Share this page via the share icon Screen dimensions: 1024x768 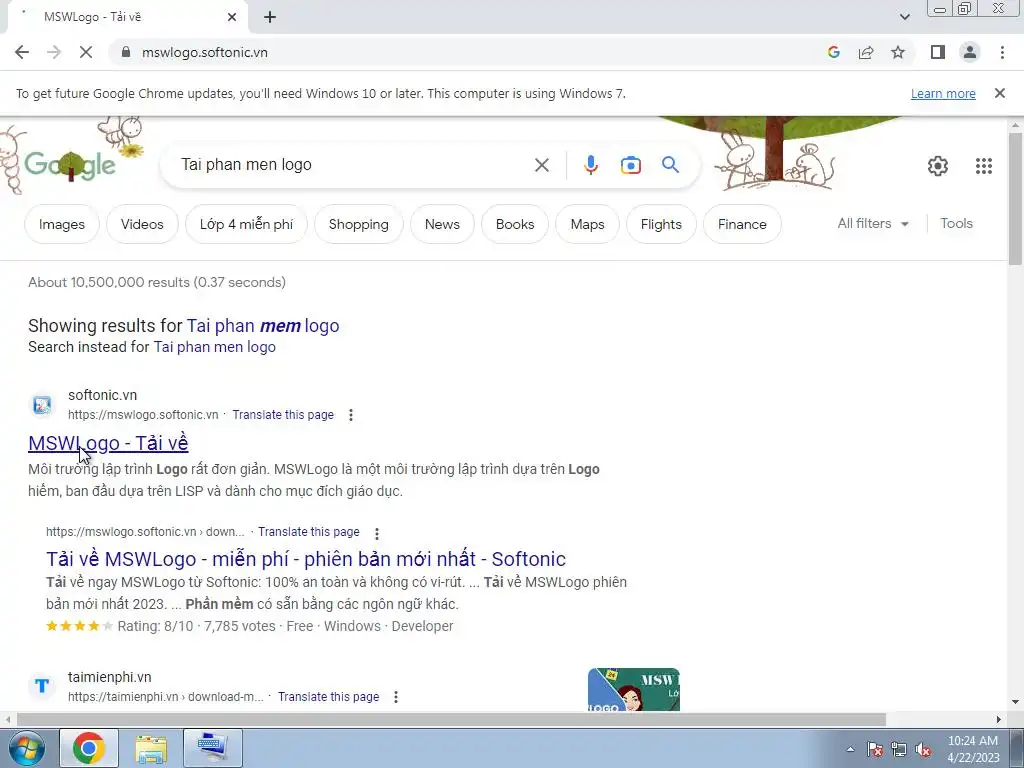pos(866,52)
